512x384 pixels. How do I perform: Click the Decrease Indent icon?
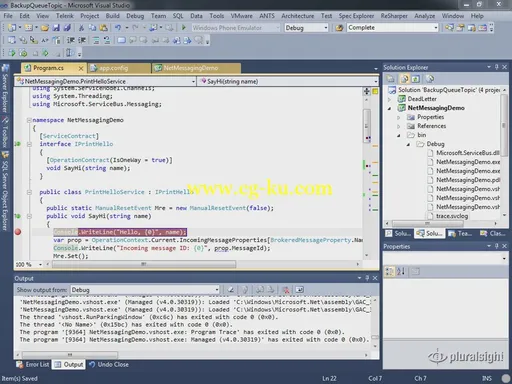71,40
